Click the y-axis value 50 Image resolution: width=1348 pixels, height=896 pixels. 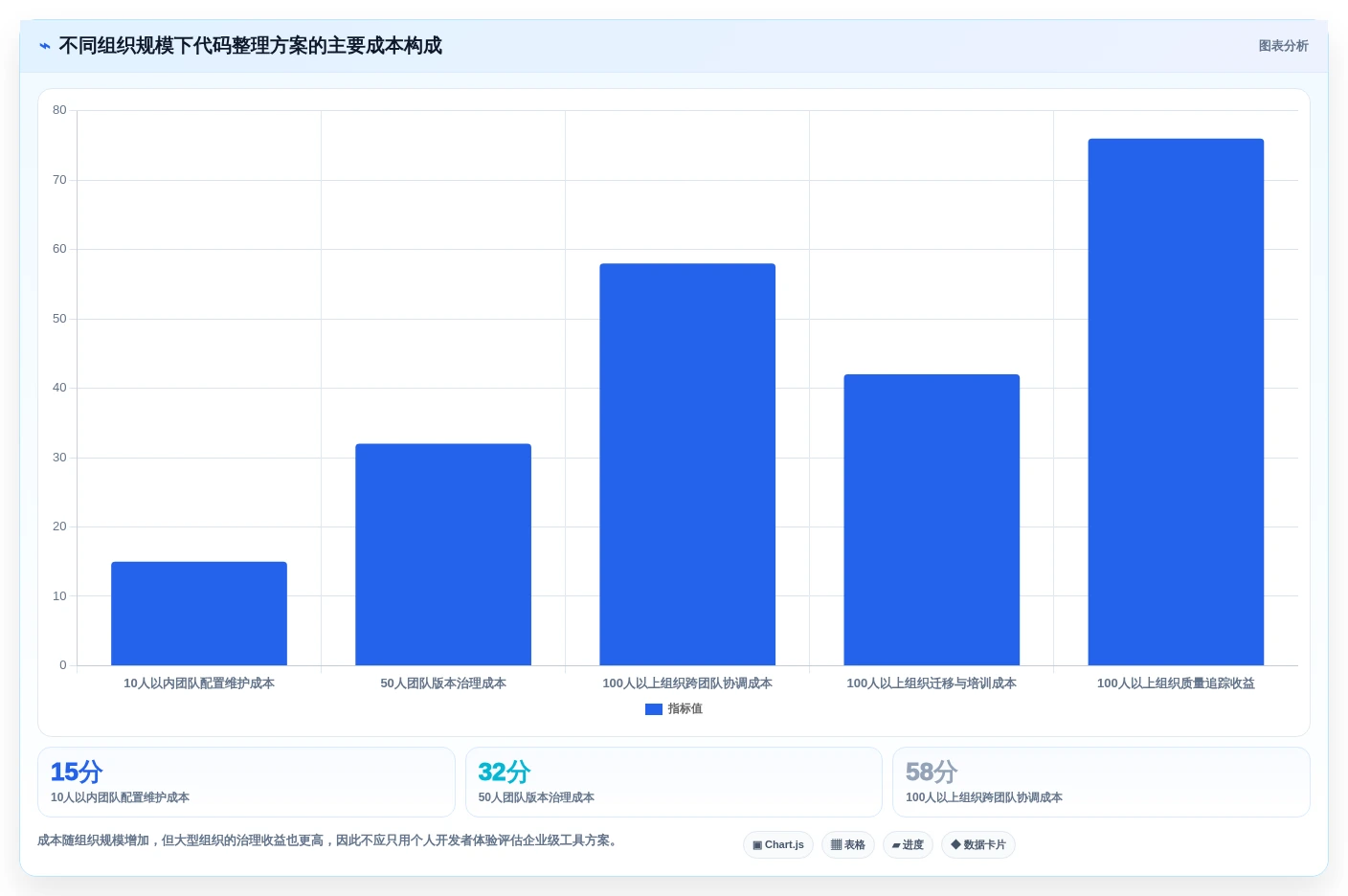click(59, 319)
